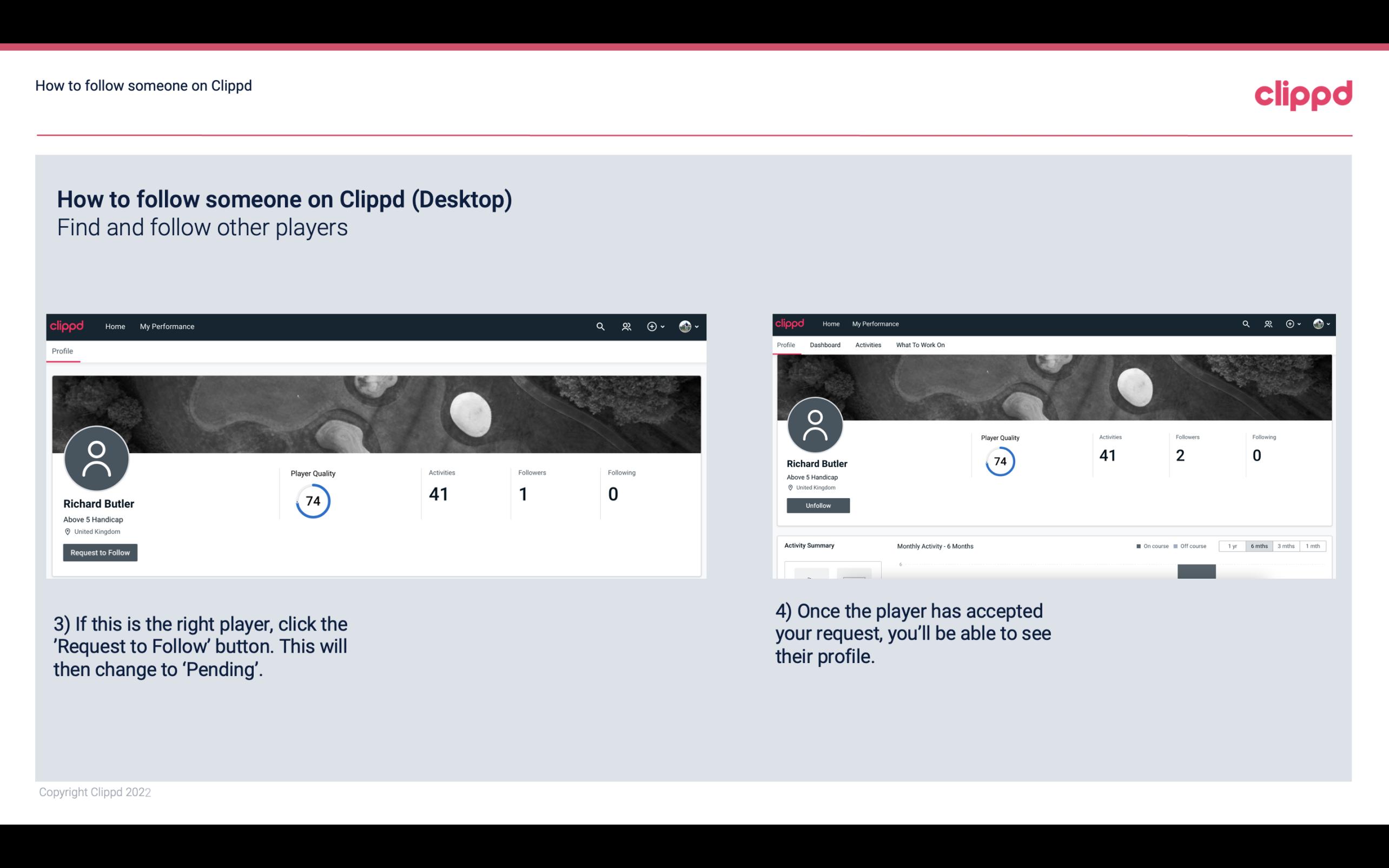This screenshot has height=868, width=1389.
Task: Click the search icon in the top navigation
Action: [x=600, y=326]
